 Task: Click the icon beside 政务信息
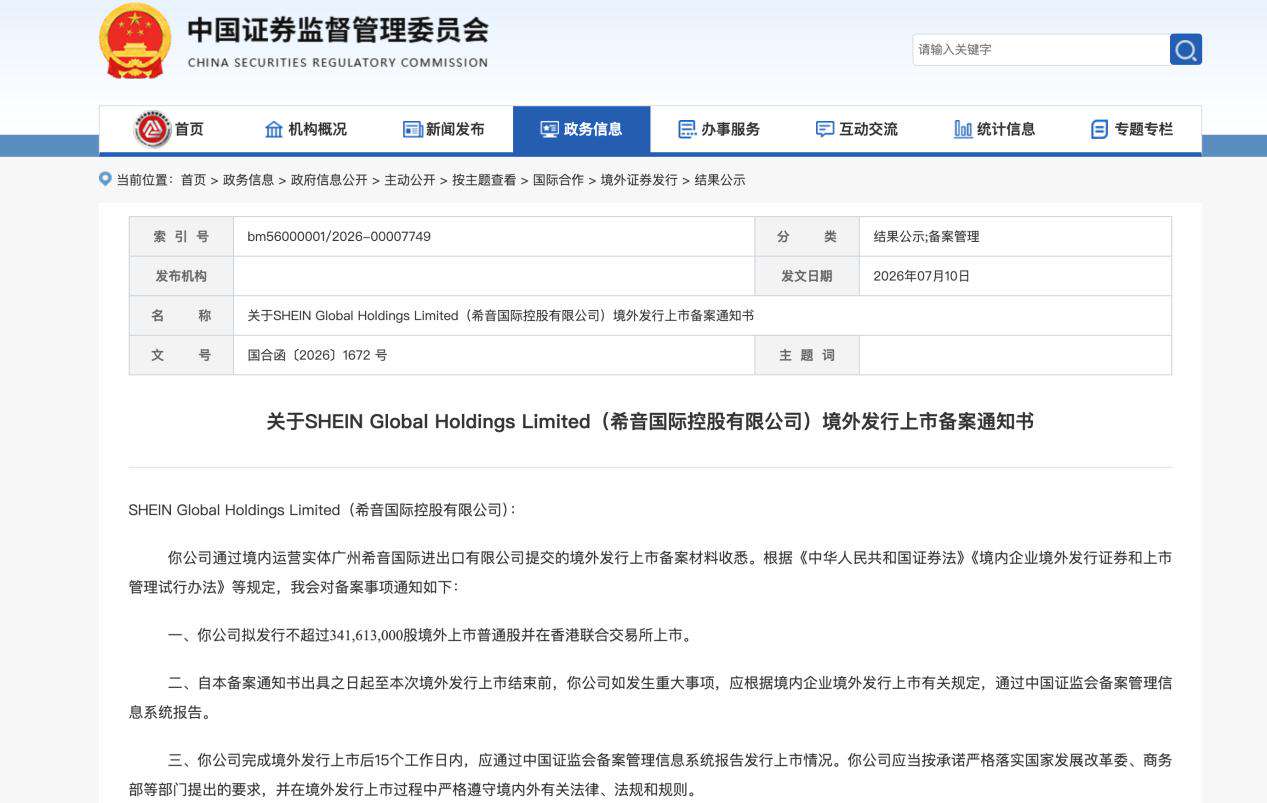click(x=549, y=129)
